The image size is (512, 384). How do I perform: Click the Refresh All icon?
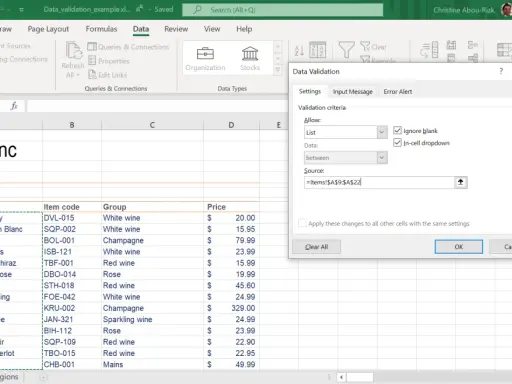click(x=74, y=50)
